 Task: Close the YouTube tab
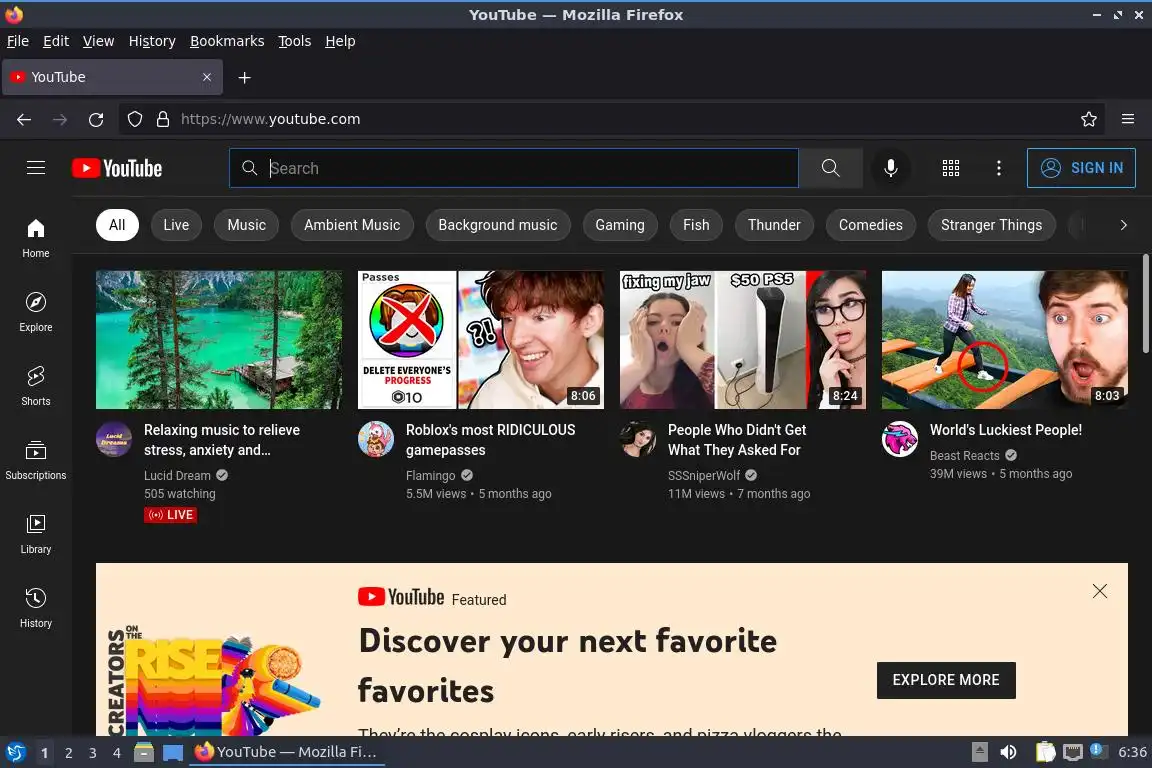click(206, 77)
